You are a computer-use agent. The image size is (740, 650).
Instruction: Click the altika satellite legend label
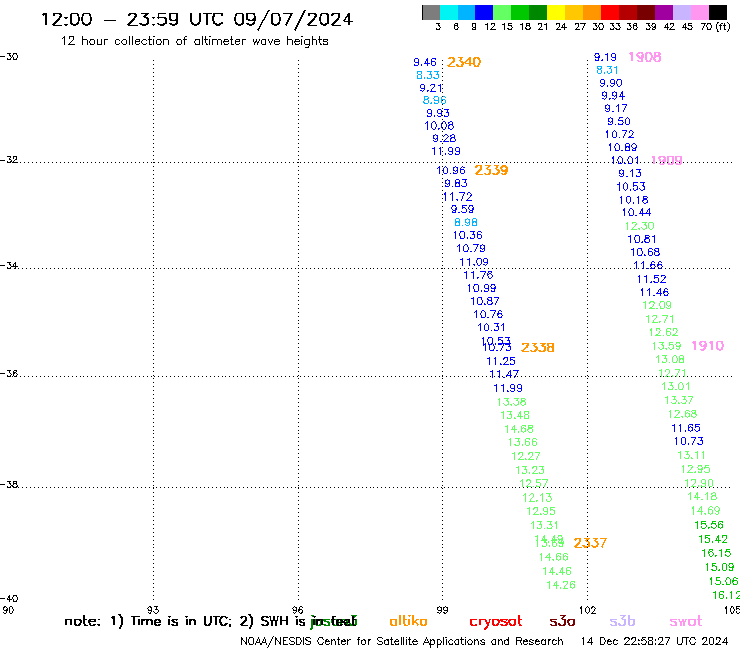(408, 621)
